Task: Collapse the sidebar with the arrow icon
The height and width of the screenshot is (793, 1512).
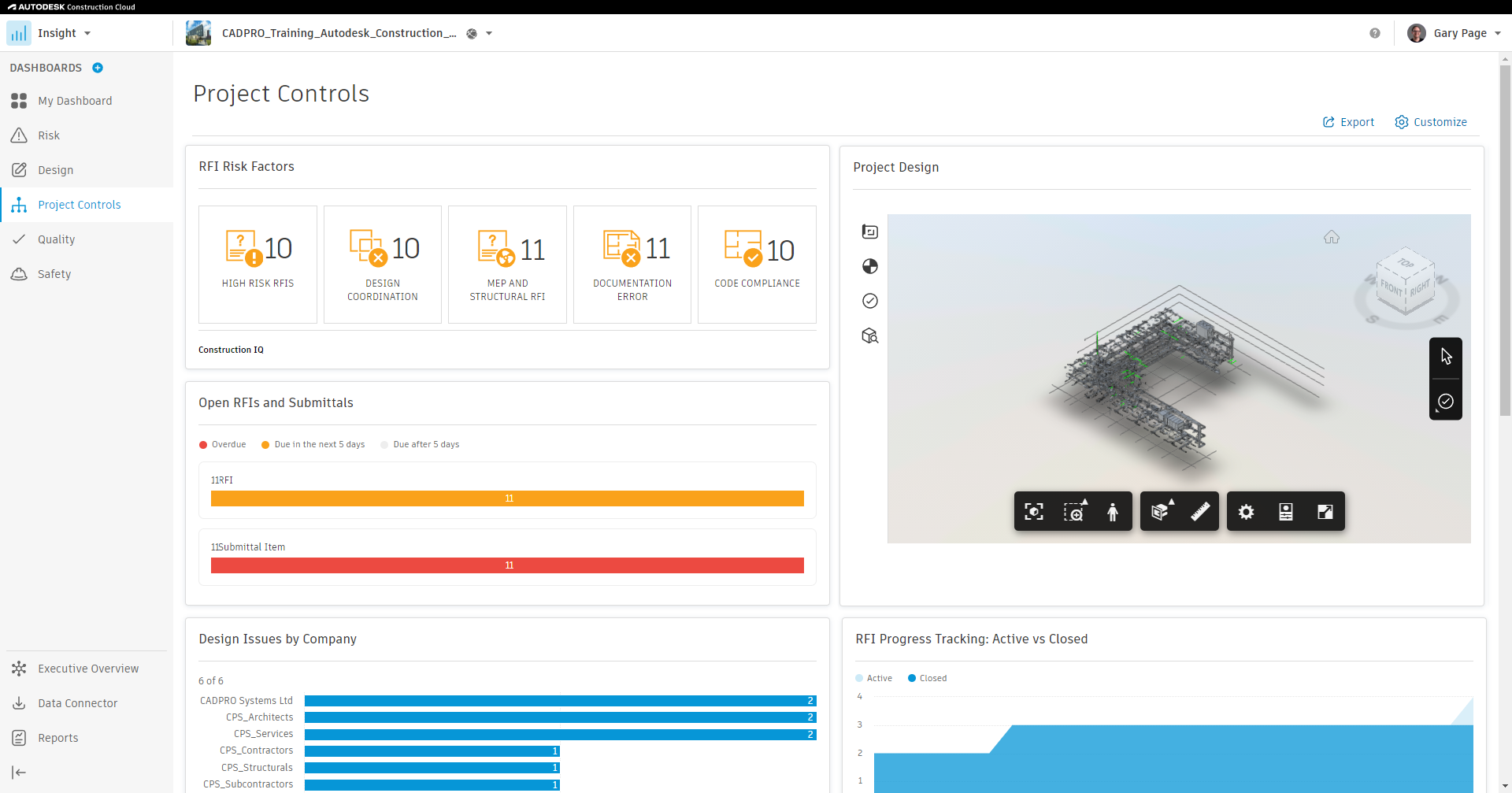Action: pyautogui.click(x=20, y=773)
